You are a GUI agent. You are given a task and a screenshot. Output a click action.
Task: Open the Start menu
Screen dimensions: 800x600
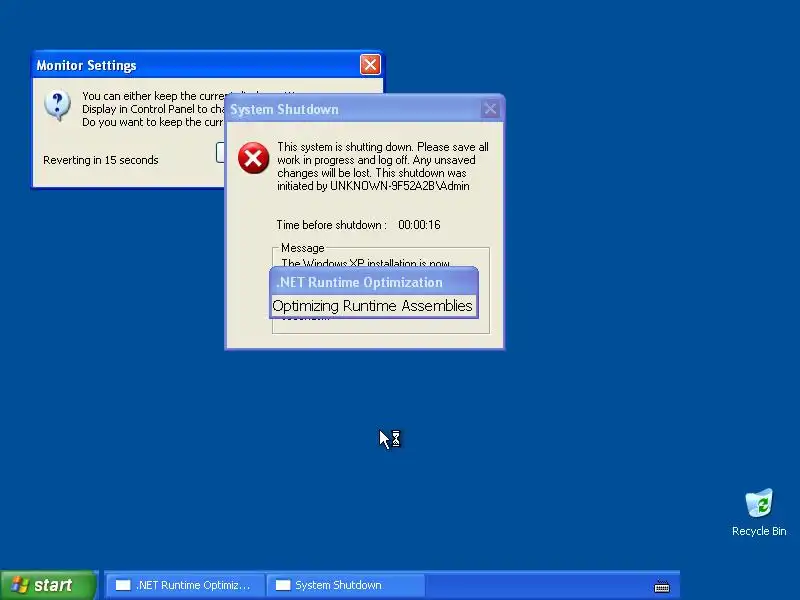pyautogui.click(x=48, y=585)
